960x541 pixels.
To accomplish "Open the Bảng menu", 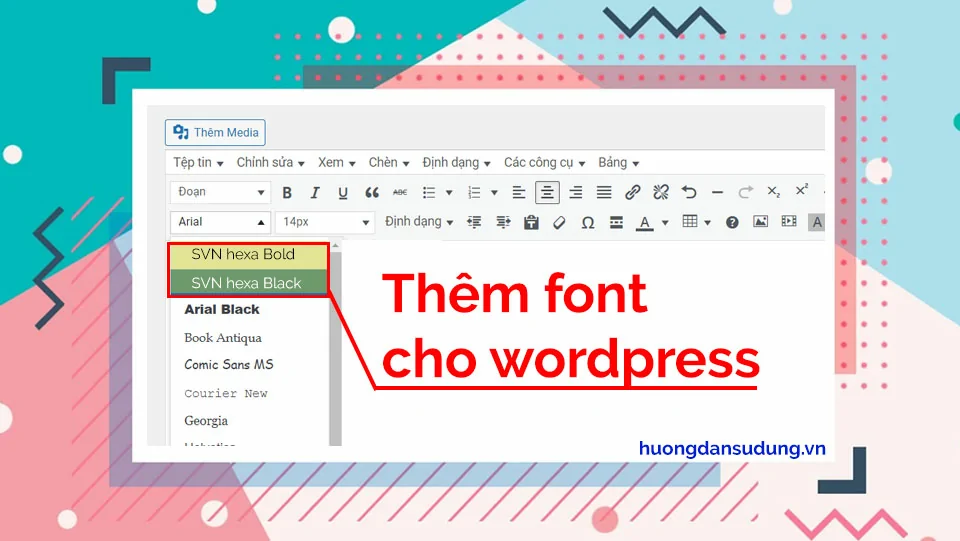I will pos(618,163).
